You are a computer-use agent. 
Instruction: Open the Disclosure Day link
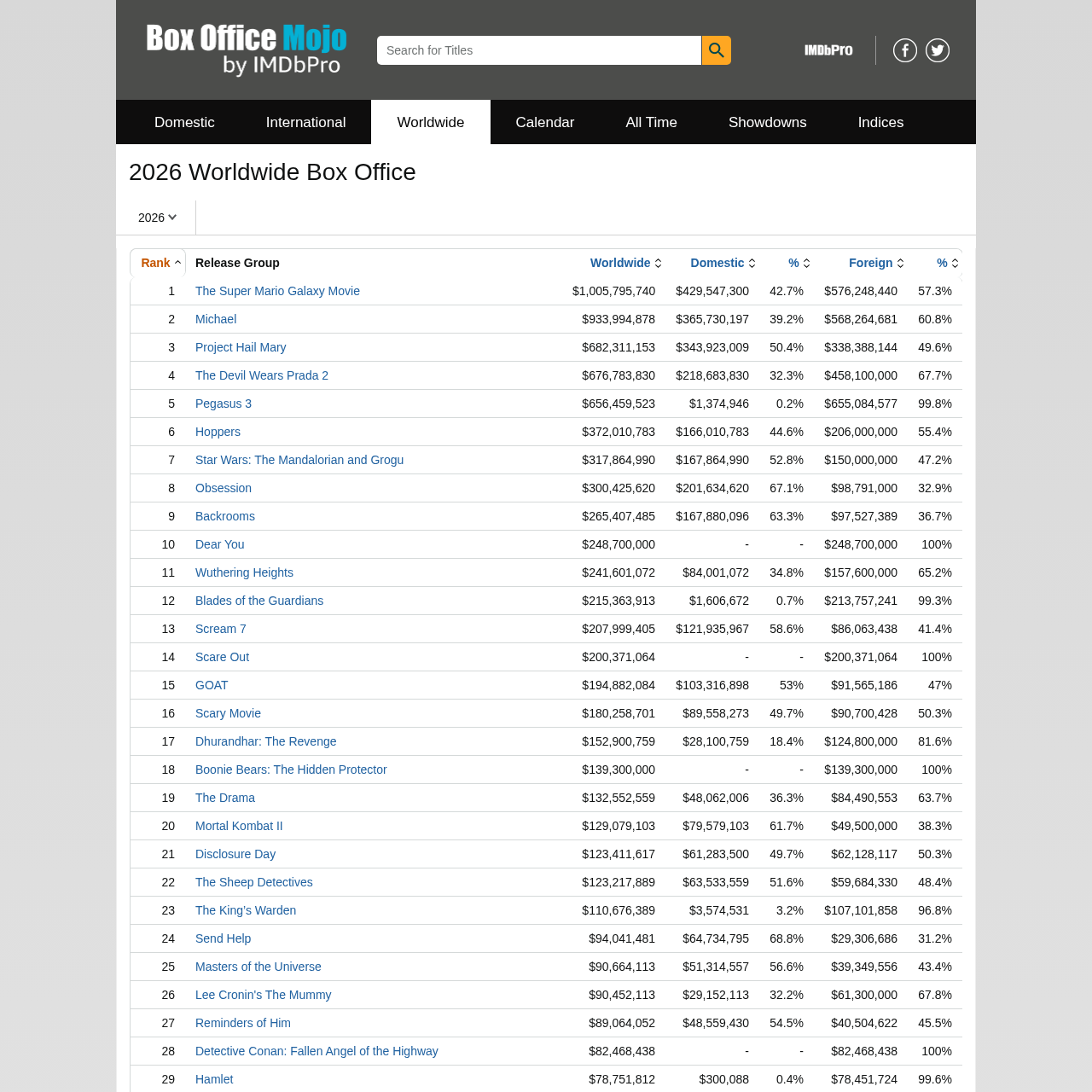235,854
